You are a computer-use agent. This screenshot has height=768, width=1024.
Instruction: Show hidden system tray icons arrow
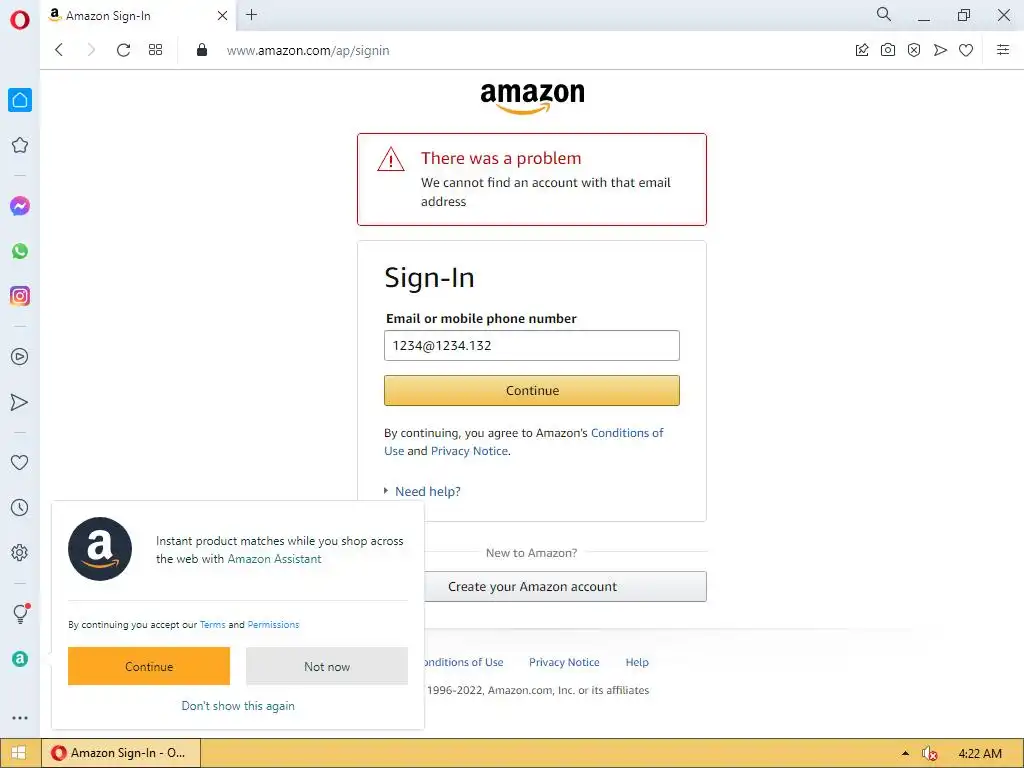pyautogui.click(x=905, y=753)
